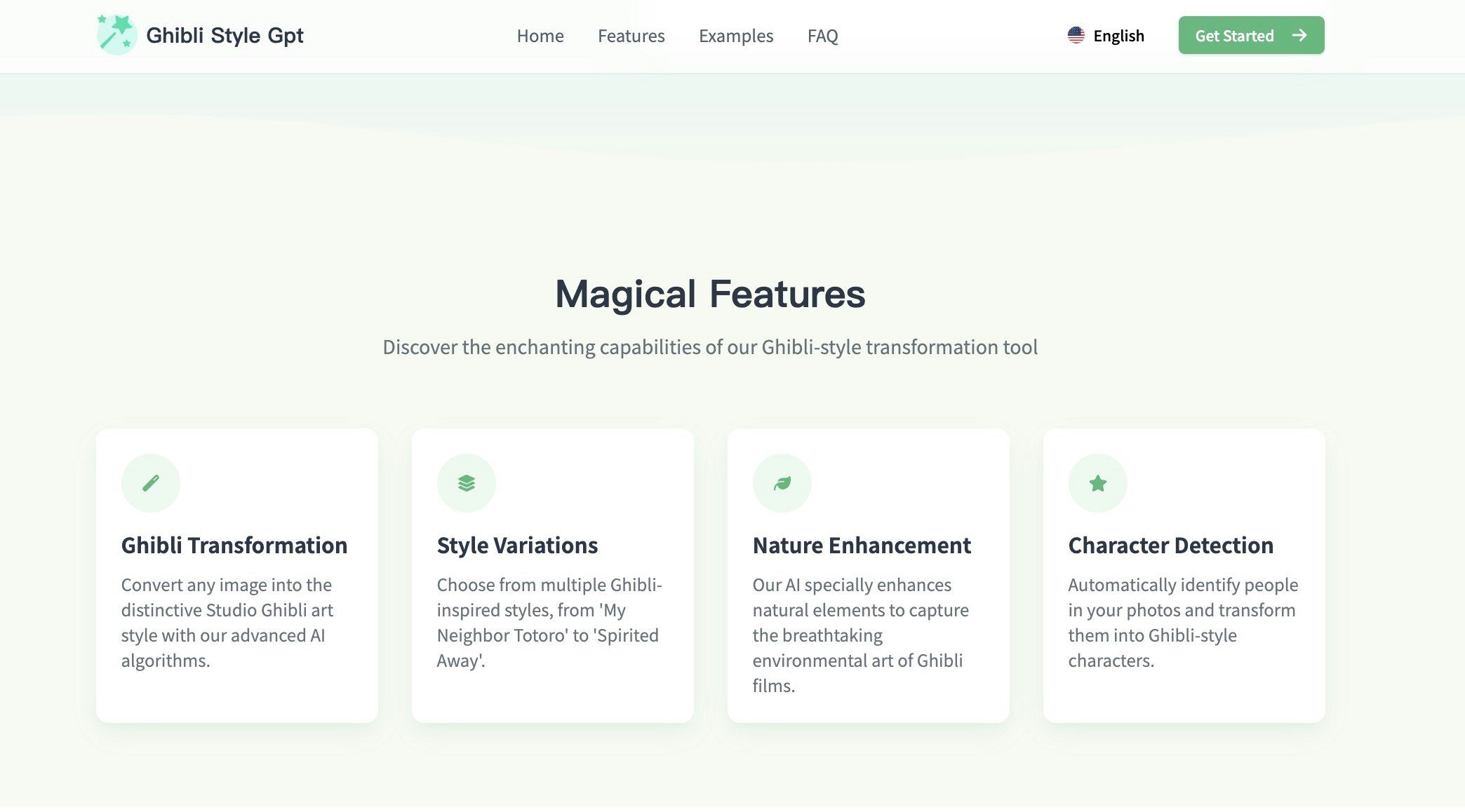Click the Nature Enhancement card title
Screen dimensions: 1465x812
pos(862,546)
